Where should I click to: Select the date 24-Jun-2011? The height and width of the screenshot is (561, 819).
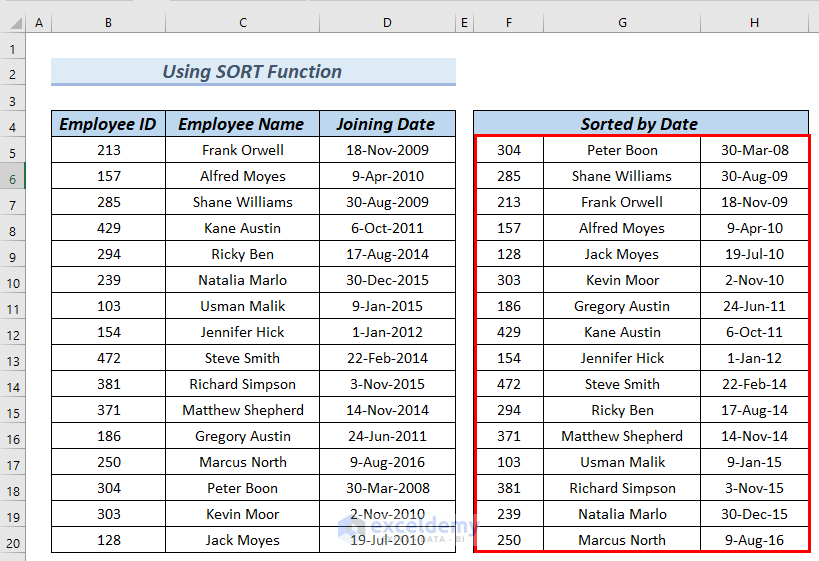click(387, 436)
